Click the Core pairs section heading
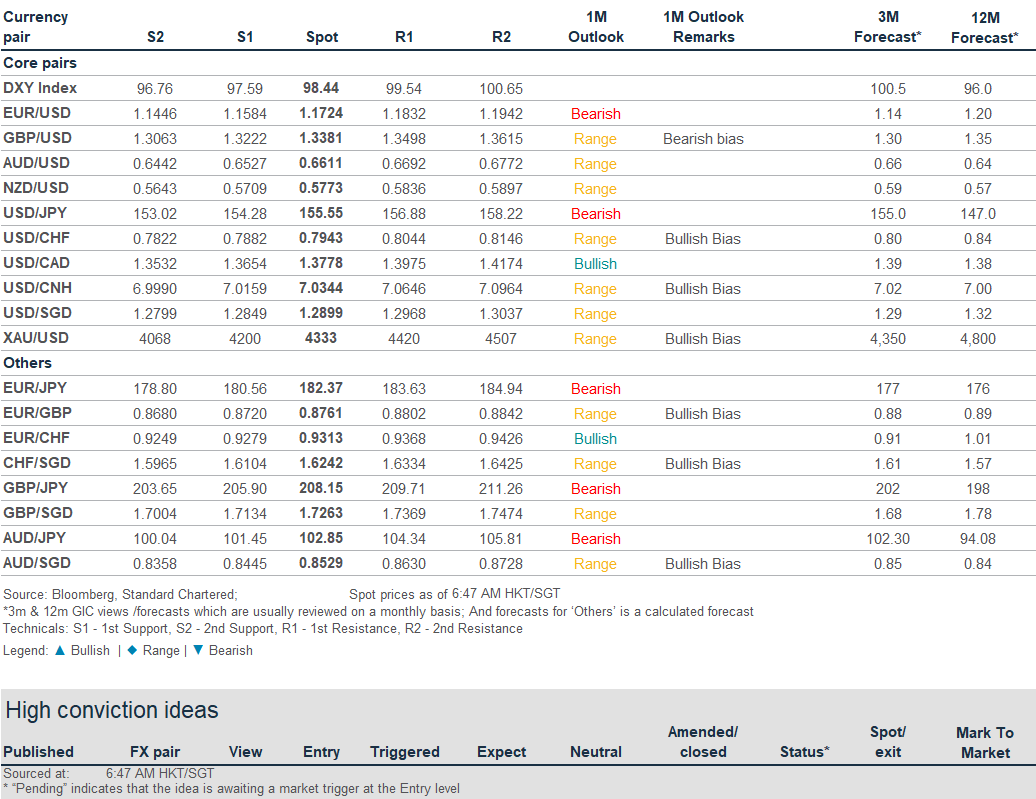This screenshot has width=1036, height=799. coord(40,62)
